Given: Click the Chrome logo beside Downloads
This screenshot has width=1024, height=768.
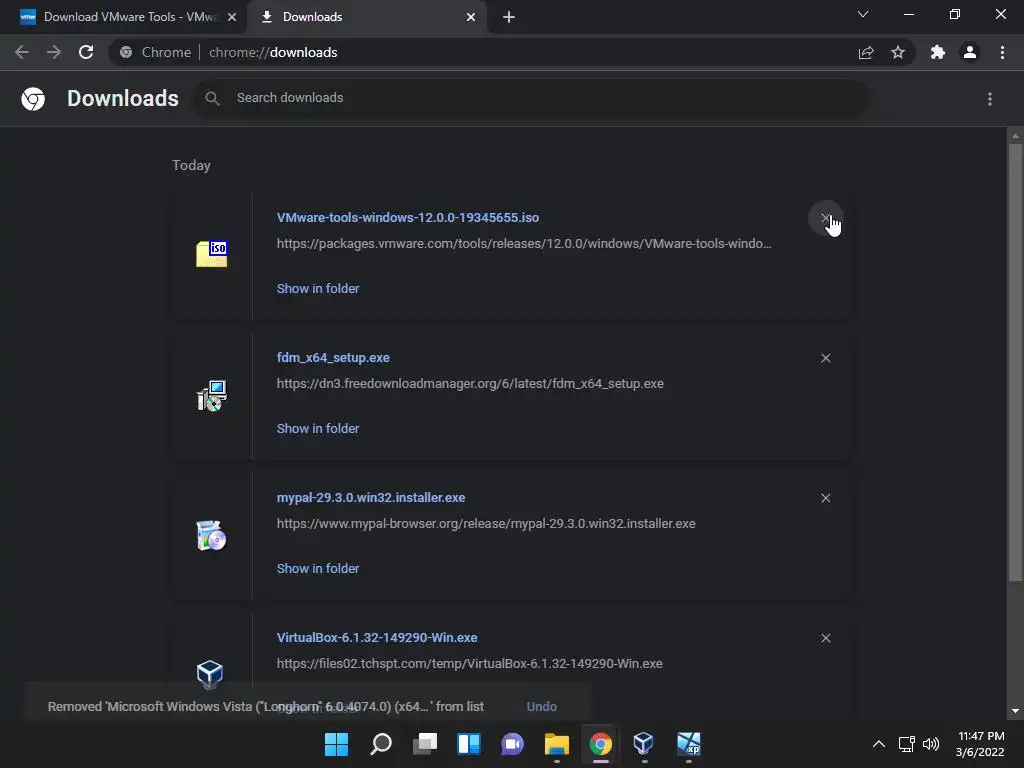Looking at the screenshot, I should click(x=33, y=99).
